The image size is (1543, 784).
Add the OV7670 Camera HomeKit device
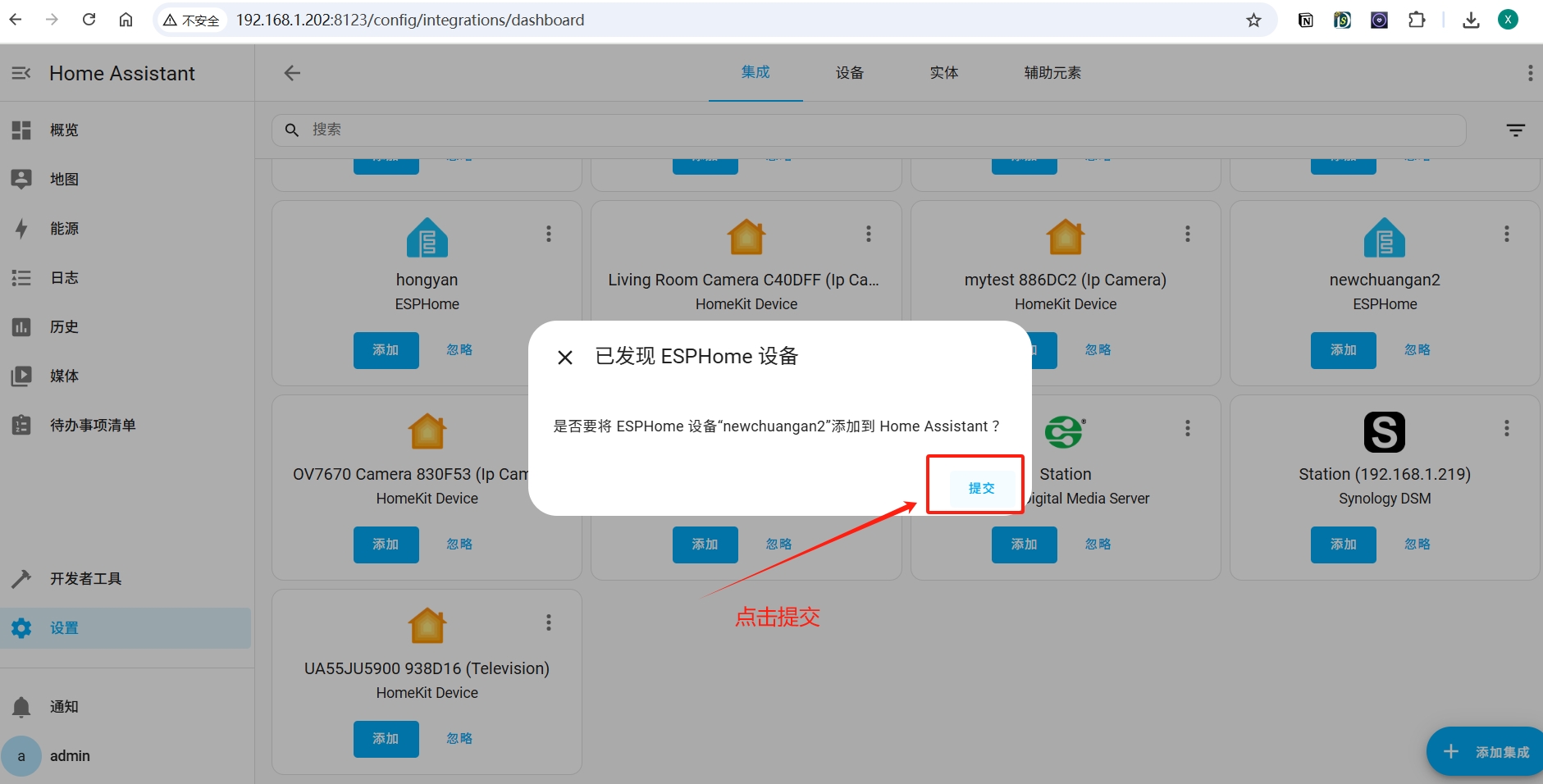386,545
